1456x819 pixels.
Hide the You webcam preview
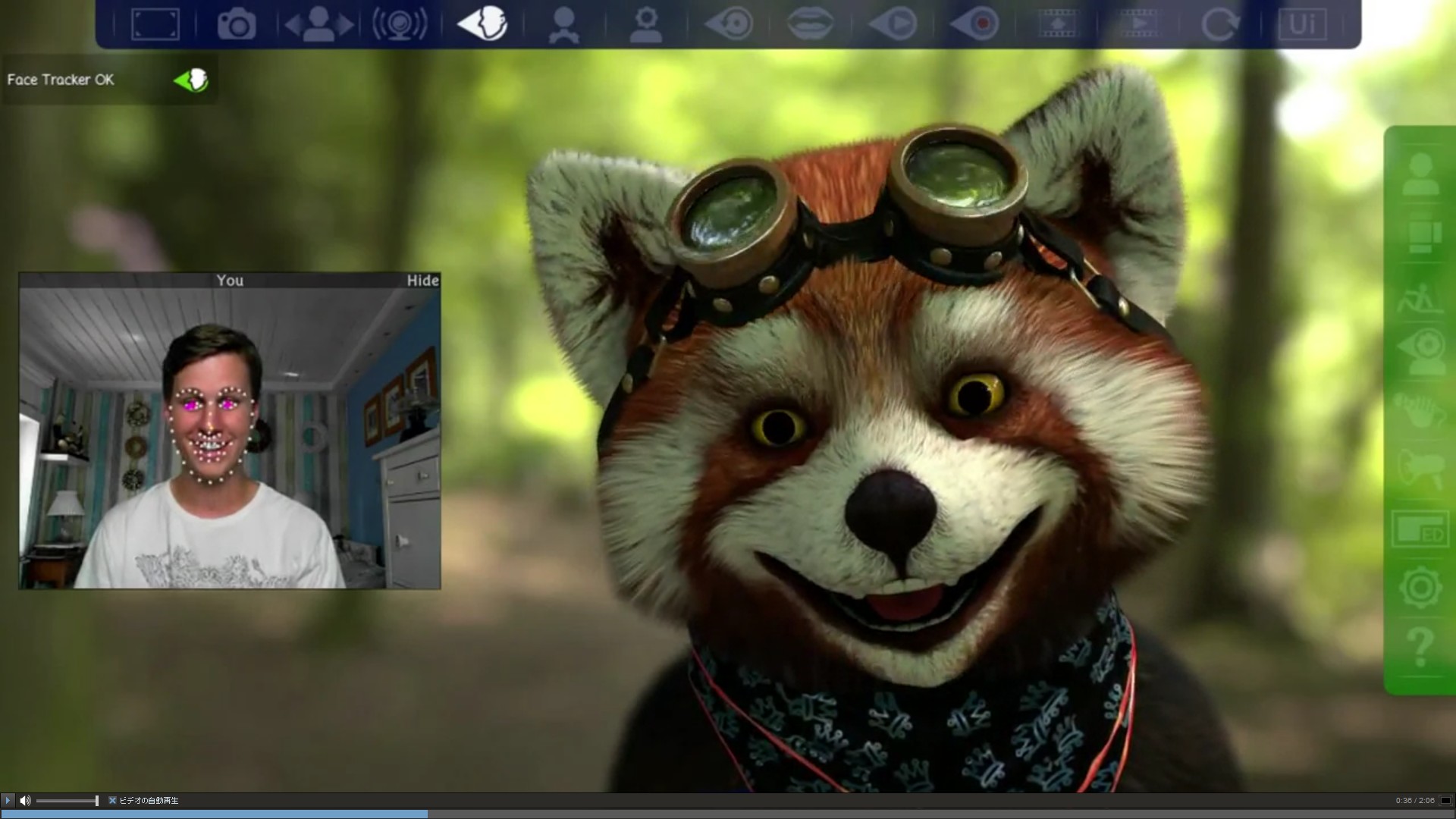(x=422, y=281)
